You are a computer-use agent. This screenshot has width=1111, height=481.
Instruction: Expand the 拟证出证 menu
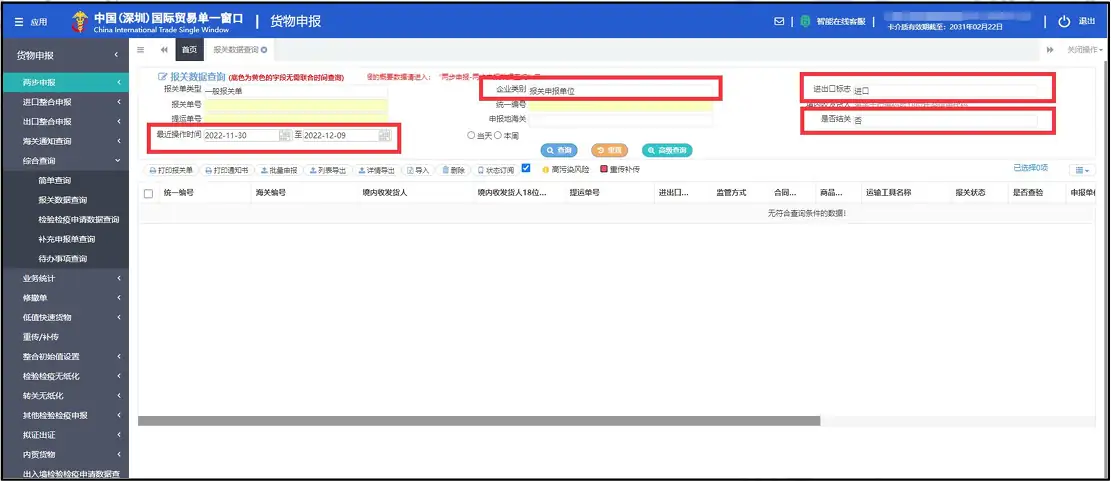pyautogui.click(x=64, y=435)
